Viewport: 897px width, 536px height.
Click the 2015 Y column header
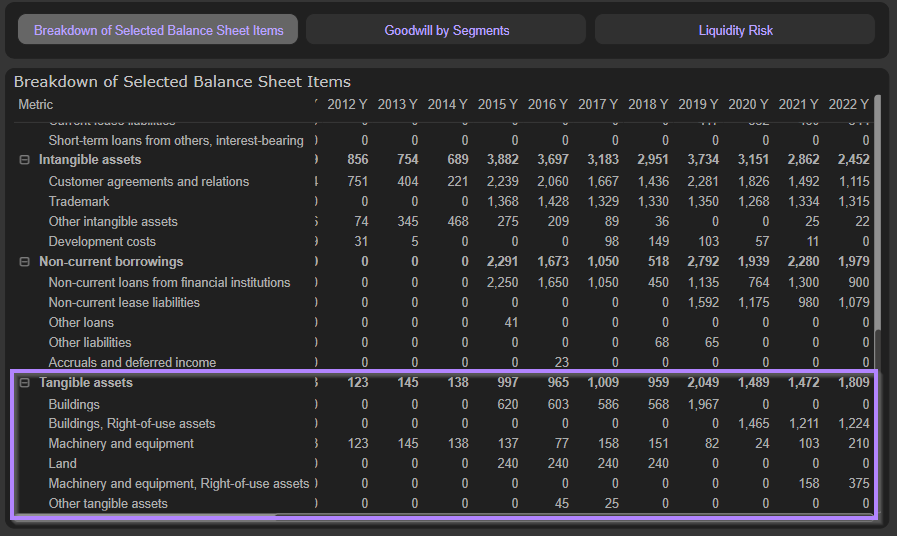[x=497, y=105]
